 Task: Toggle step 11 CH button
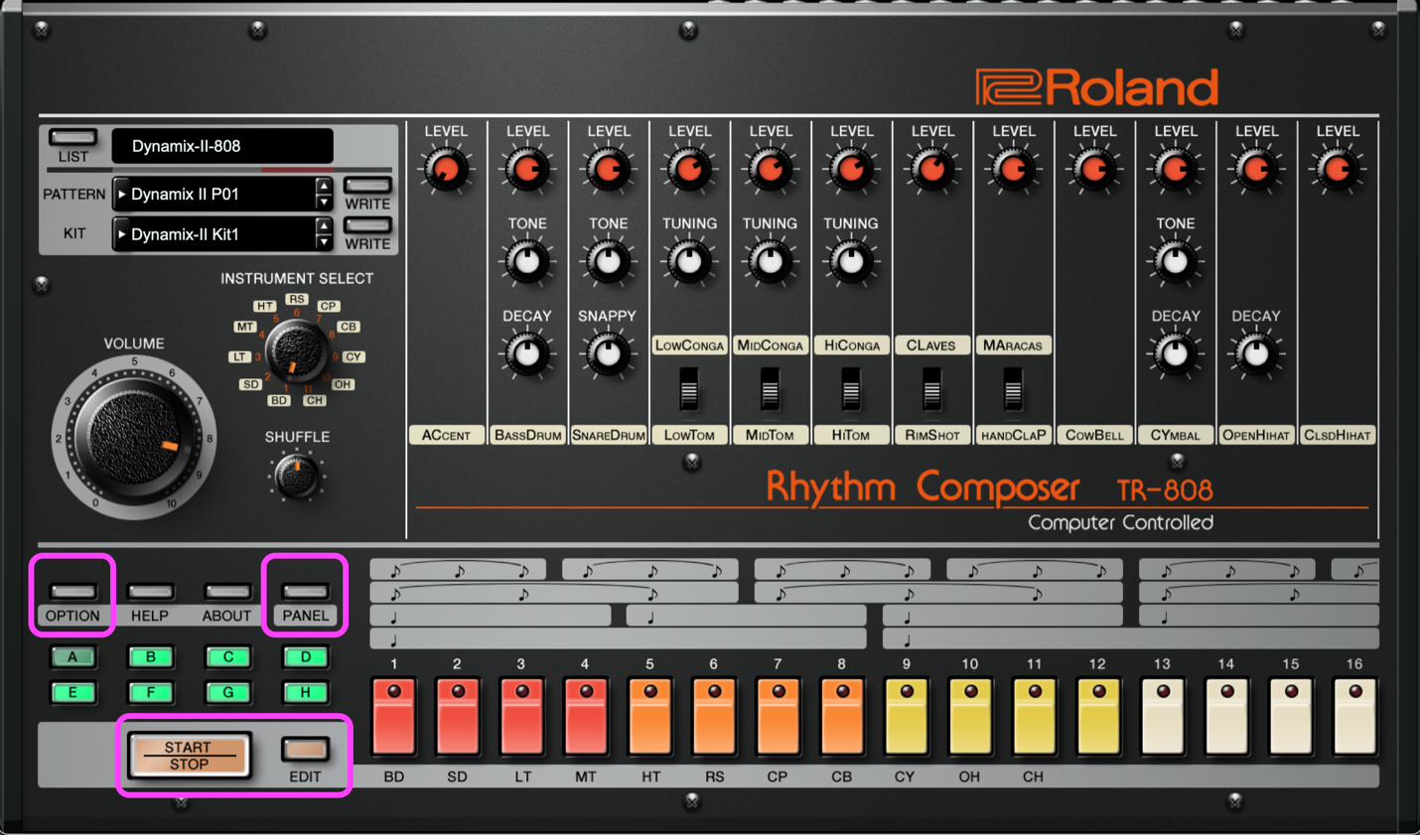pos(1035,716)
